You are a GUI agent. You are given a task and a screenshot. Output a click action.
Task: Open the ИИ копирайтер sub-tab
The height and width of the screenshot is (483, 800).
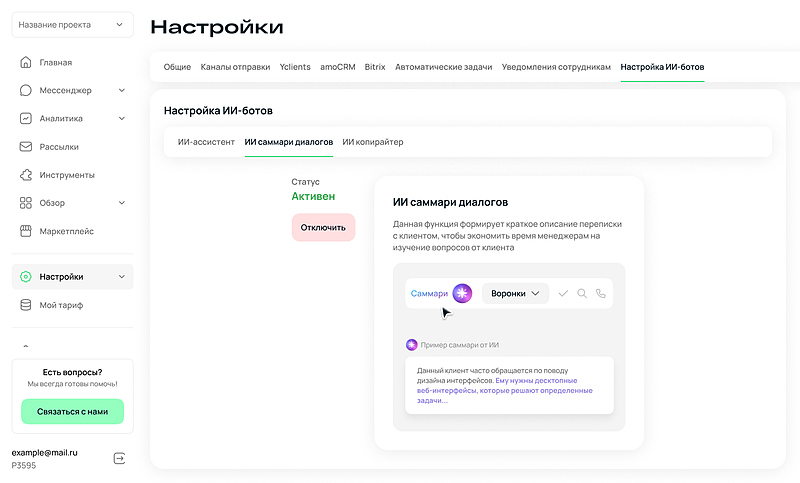point(373,142)
